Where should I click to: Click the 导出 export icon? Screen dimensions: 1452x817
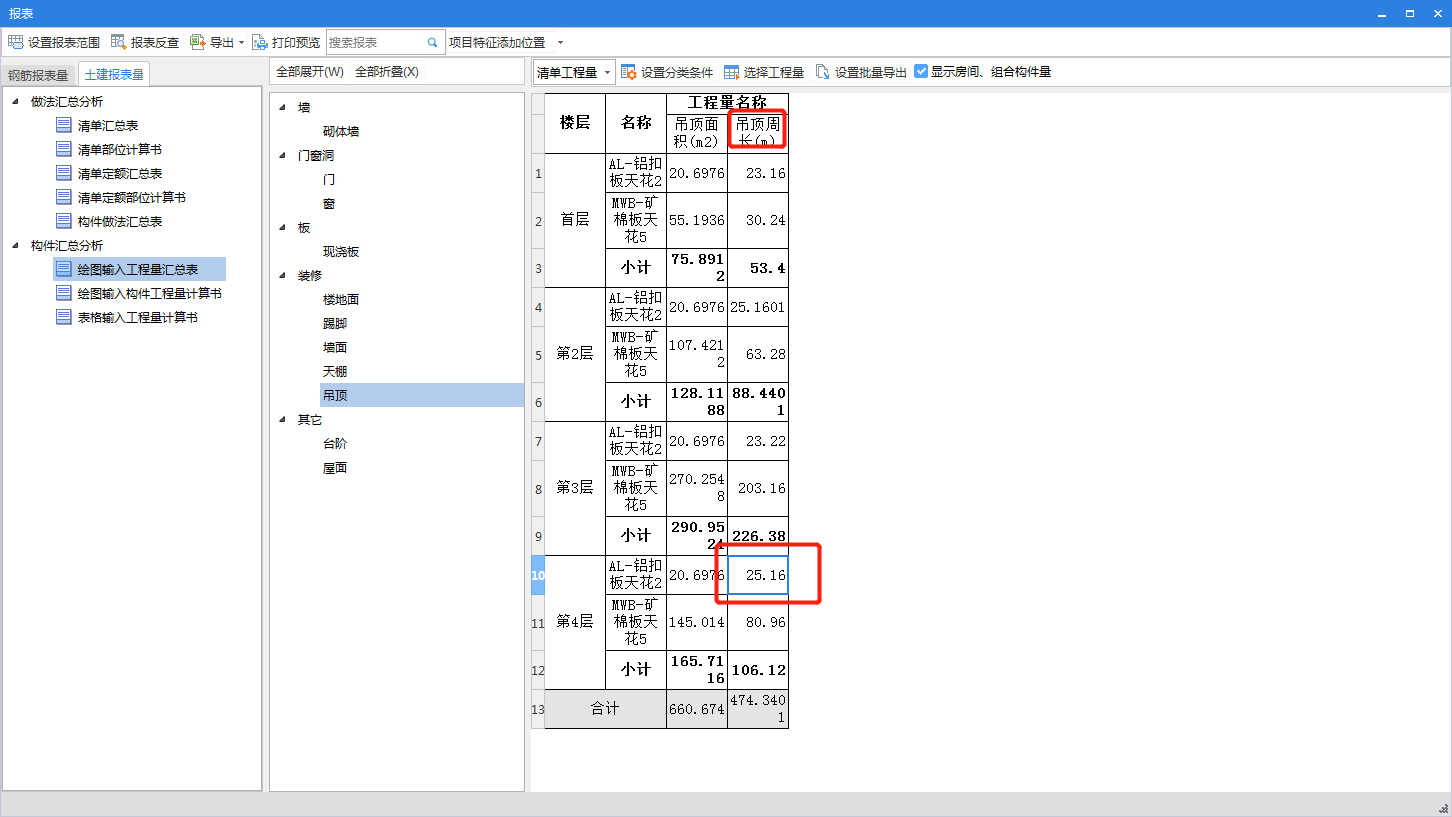pyautogui.click(x=197, y=42)
